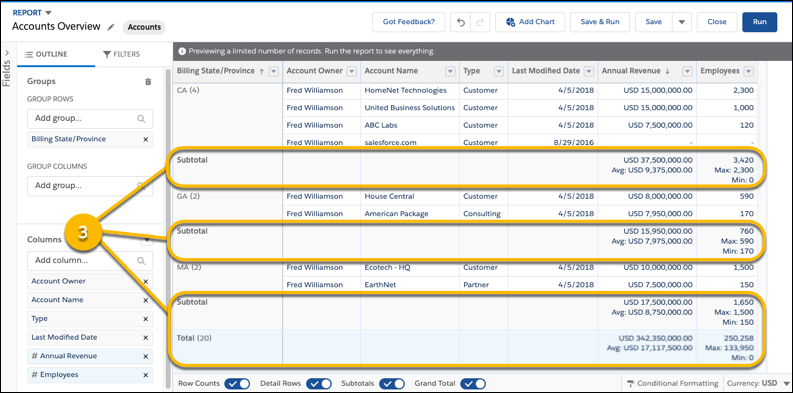
Task: Save the report
Action: tap(653, 22)
